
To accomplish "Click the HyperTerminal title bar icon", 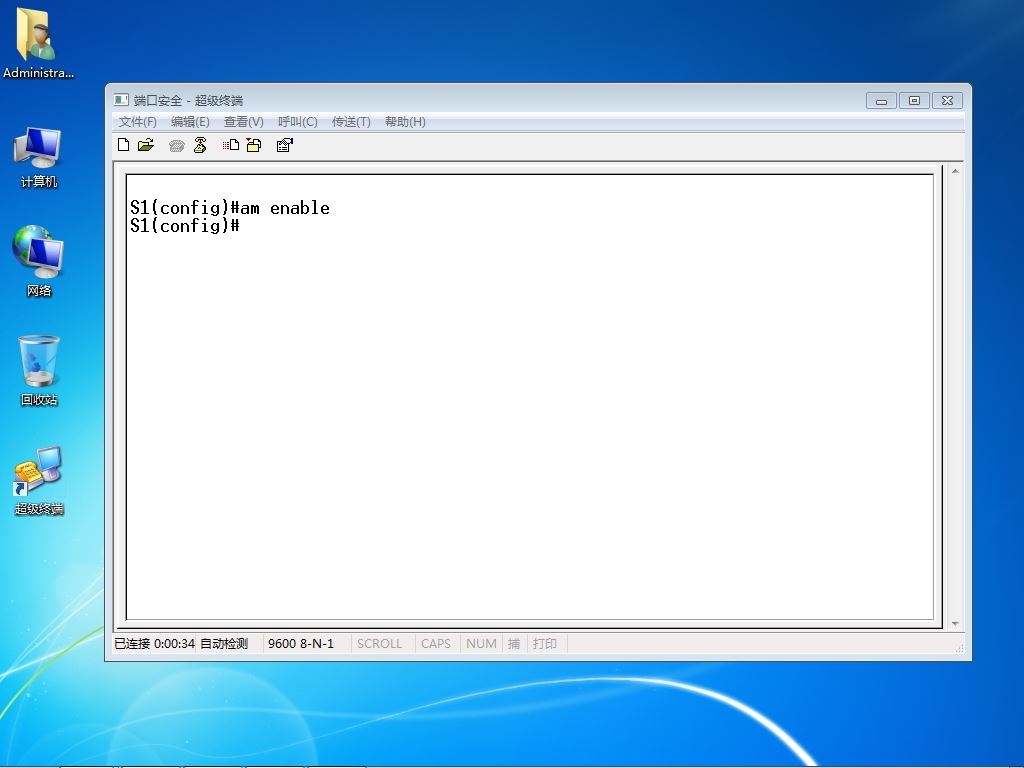I will (121, 100).
